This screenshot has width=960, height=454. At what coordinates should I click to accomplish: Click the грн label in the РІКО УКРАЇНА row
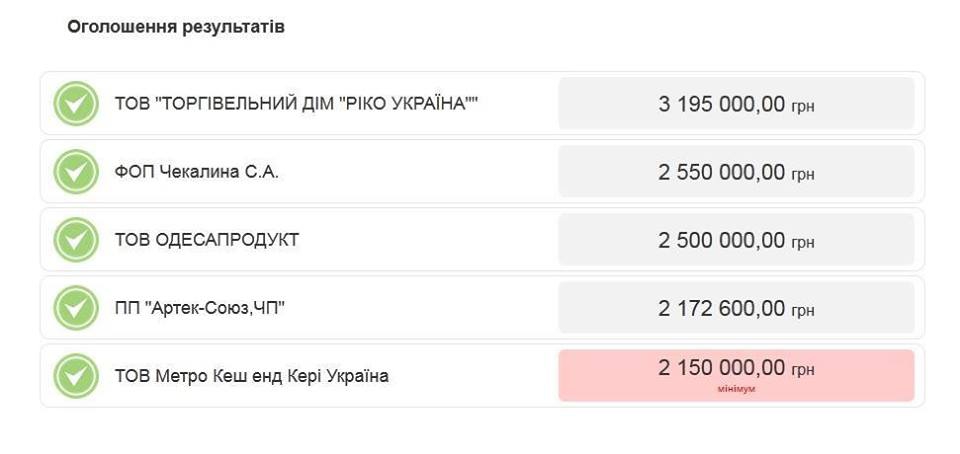[803, 108]
